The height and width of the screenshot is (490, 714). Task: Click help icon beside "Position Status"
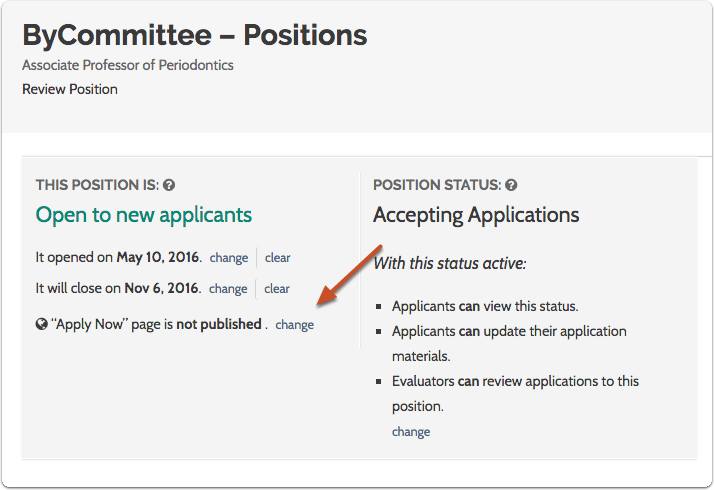(511, 185)
